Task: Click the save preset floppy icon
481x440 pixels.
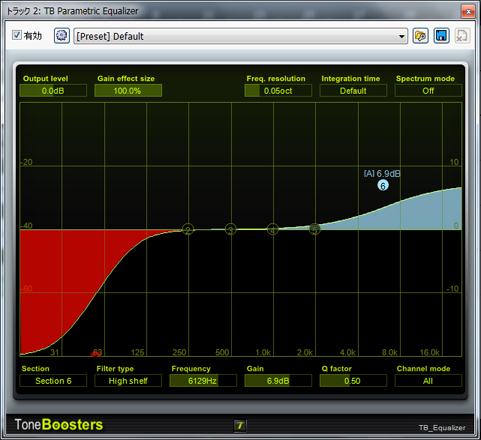Action: coord(441,36)
